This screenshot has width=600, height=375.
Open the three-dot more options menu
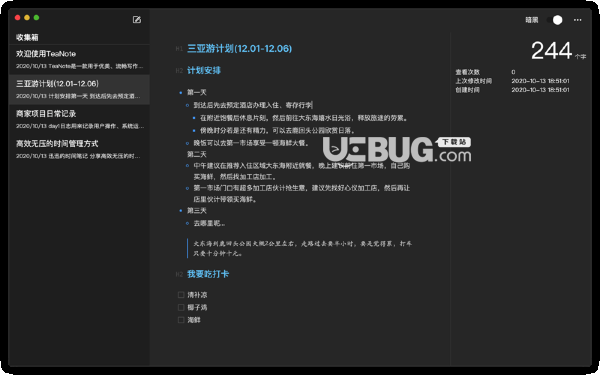click(577, 20)
